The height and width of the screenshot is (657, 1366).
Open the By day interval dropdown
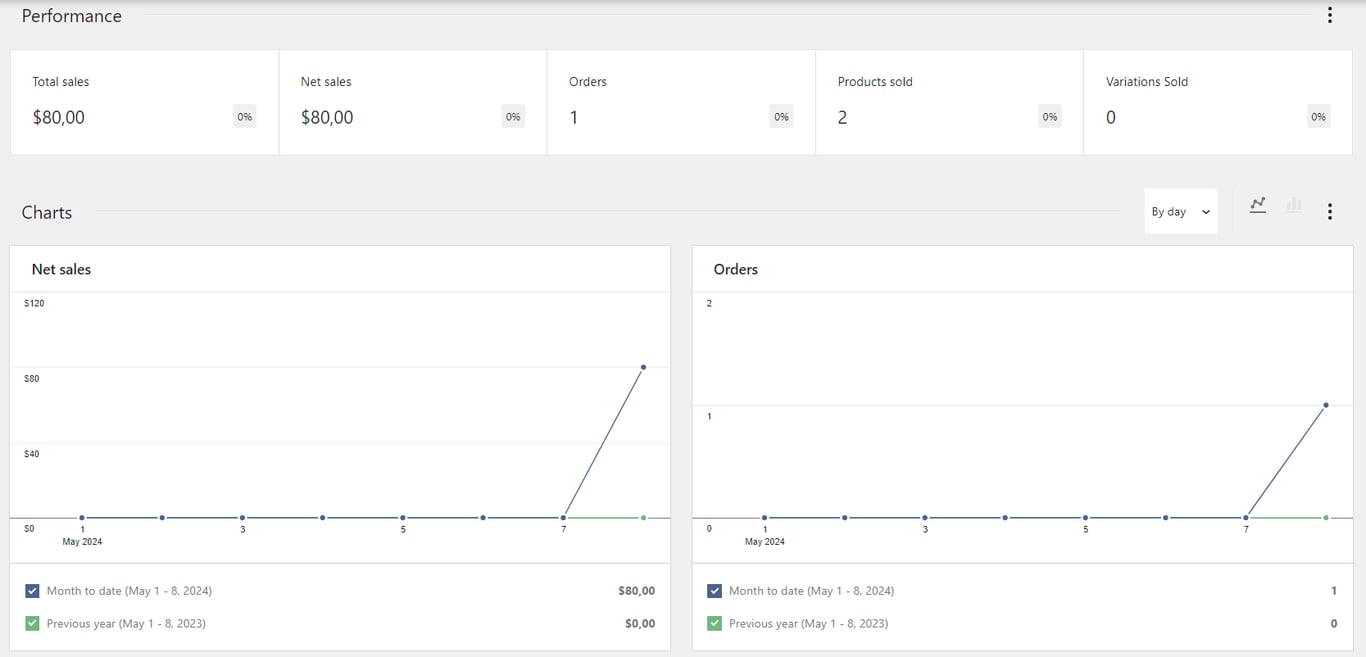point(1180,211)
